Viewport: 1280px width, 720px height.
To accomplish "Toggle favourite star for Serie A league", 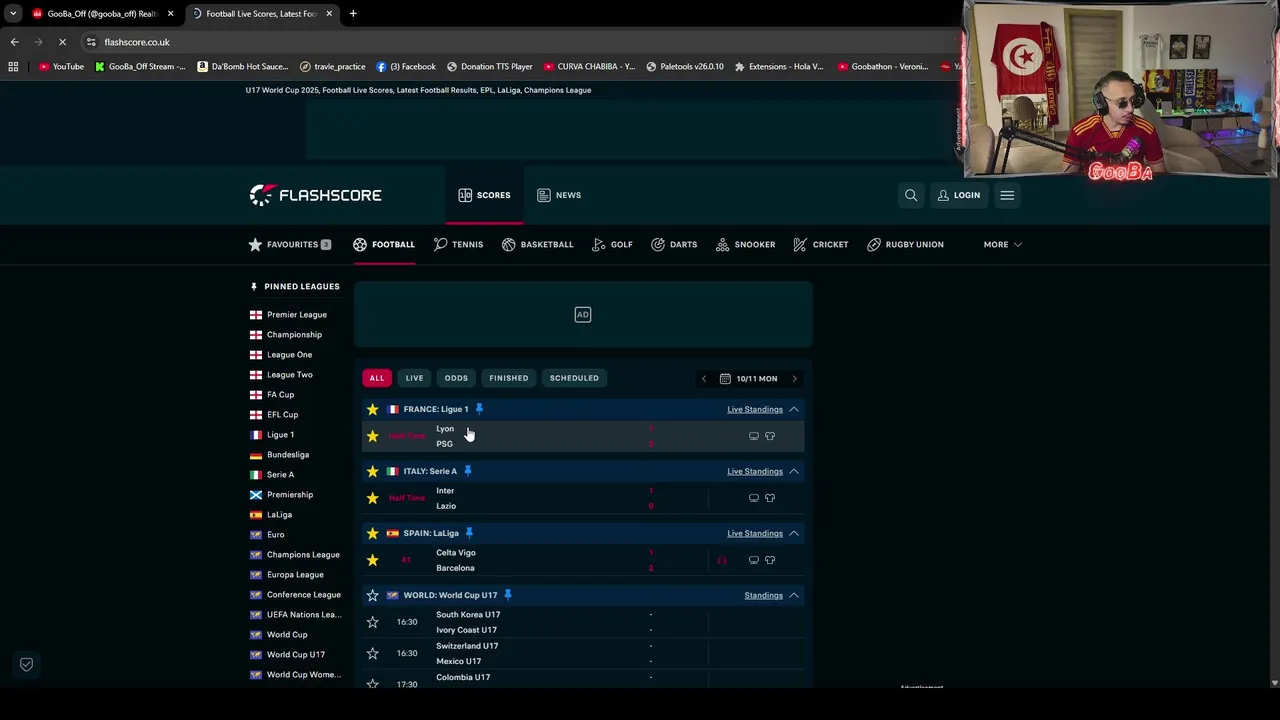I will tap(373, 471).
